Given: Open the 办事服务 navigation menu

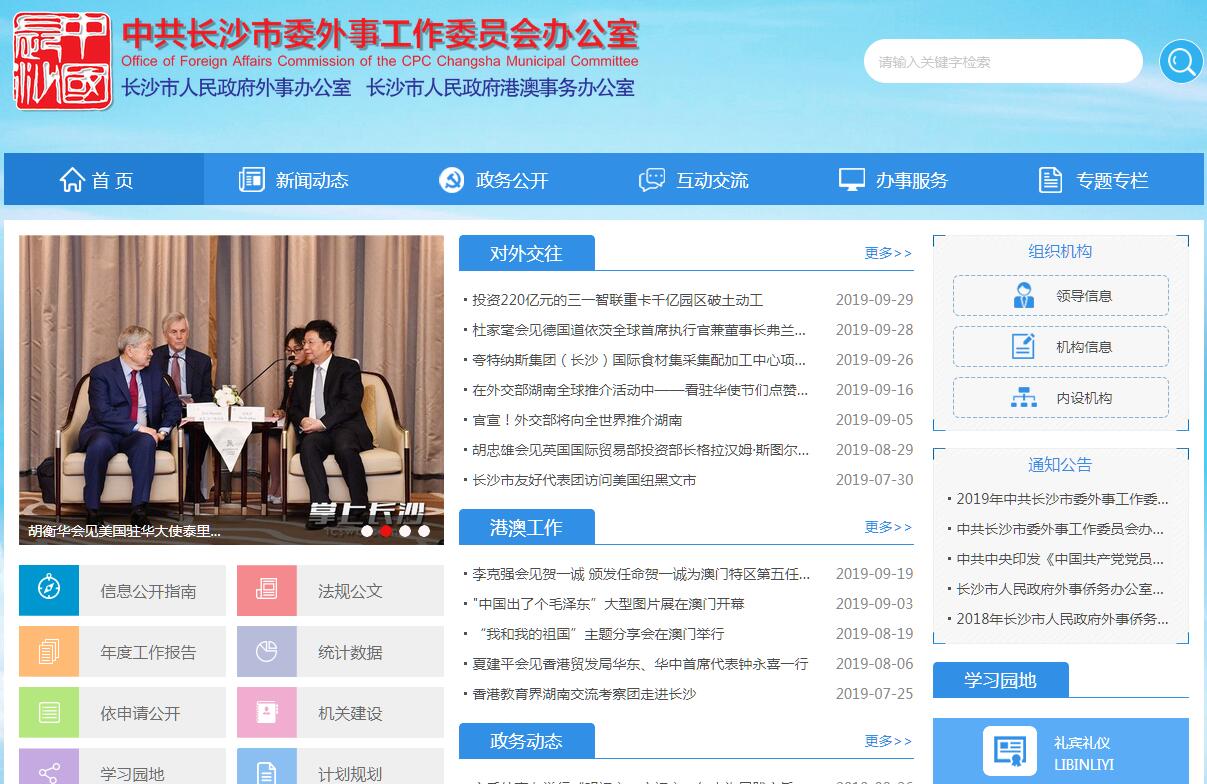Looking at the screenshot, I should 893,180.
